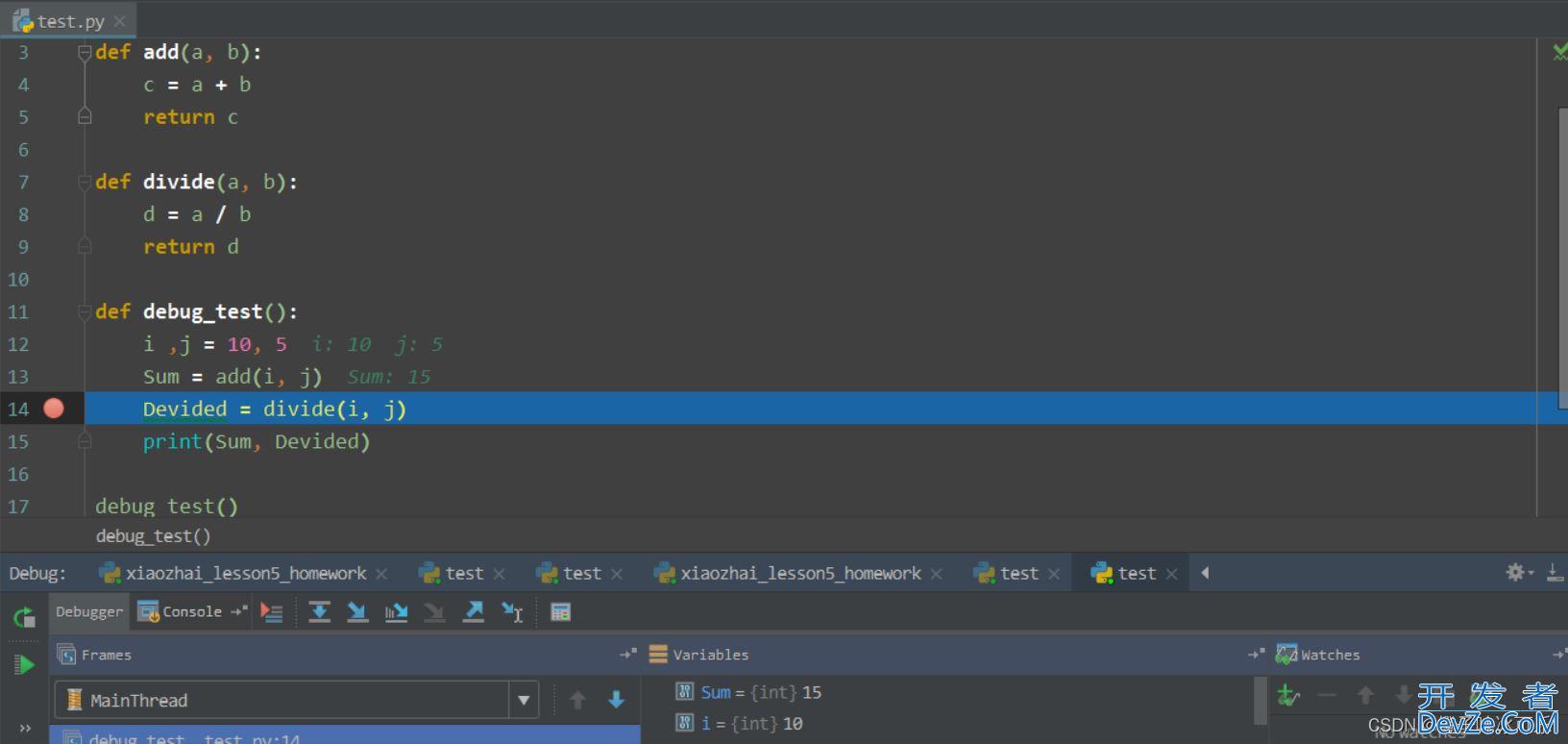1568x744 pixels.
Task: Click the restore layout icon beside Console
Action: (x=239, y=611)
